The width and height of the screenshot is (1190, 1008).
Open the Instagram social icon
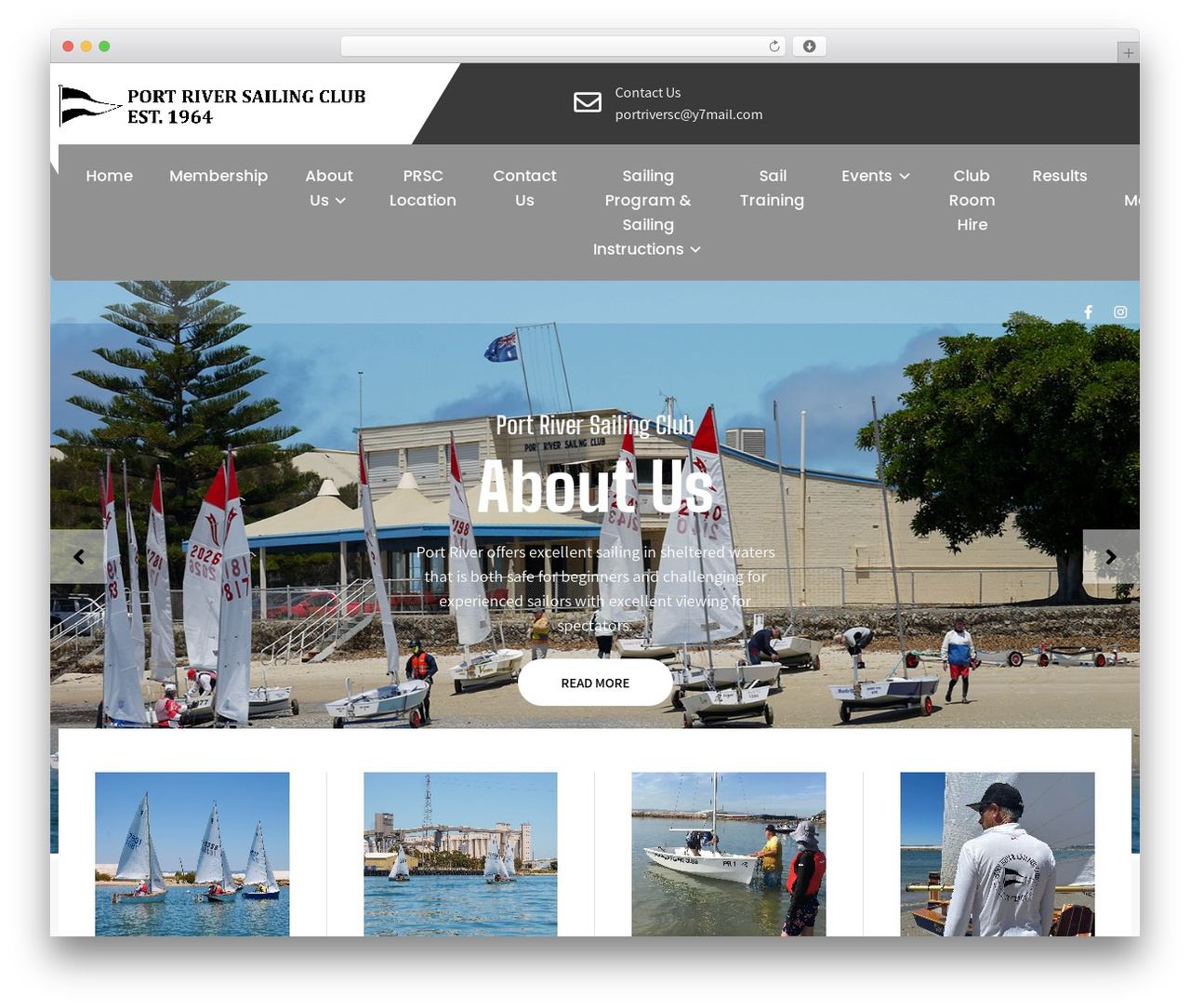coord(1120,312)
